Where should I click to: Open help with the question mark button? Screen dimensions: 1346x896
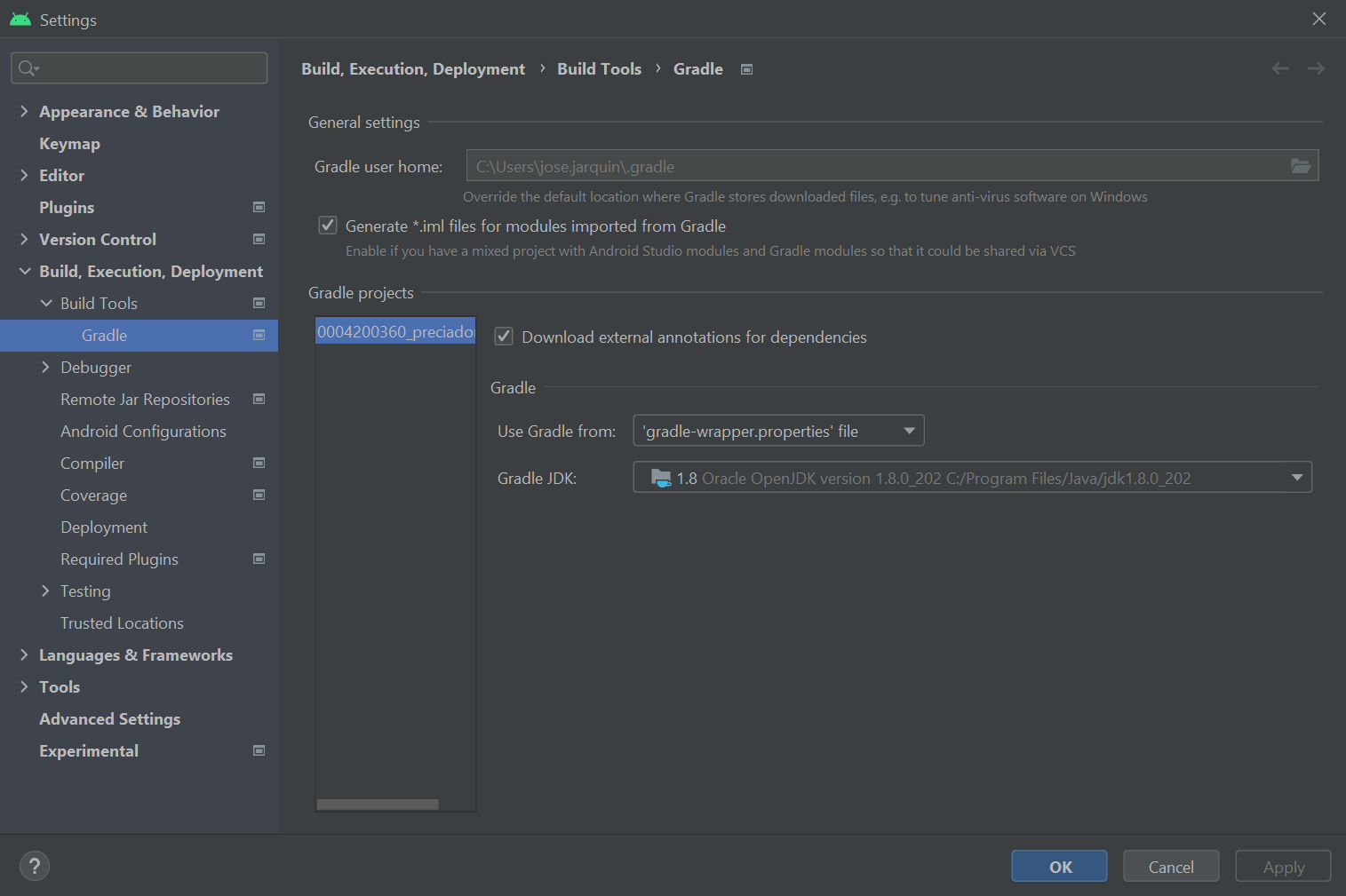tap(35, 866)
